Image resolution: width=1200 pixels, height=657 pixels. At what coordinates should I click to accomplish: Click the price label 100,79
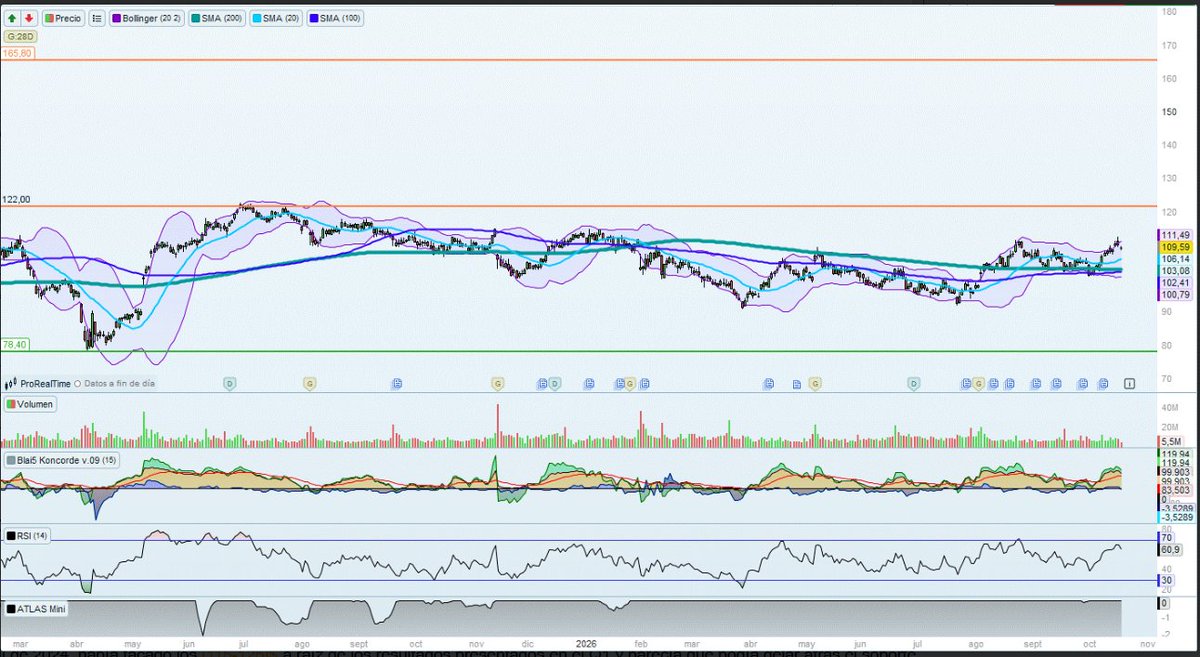[1173, 295]
